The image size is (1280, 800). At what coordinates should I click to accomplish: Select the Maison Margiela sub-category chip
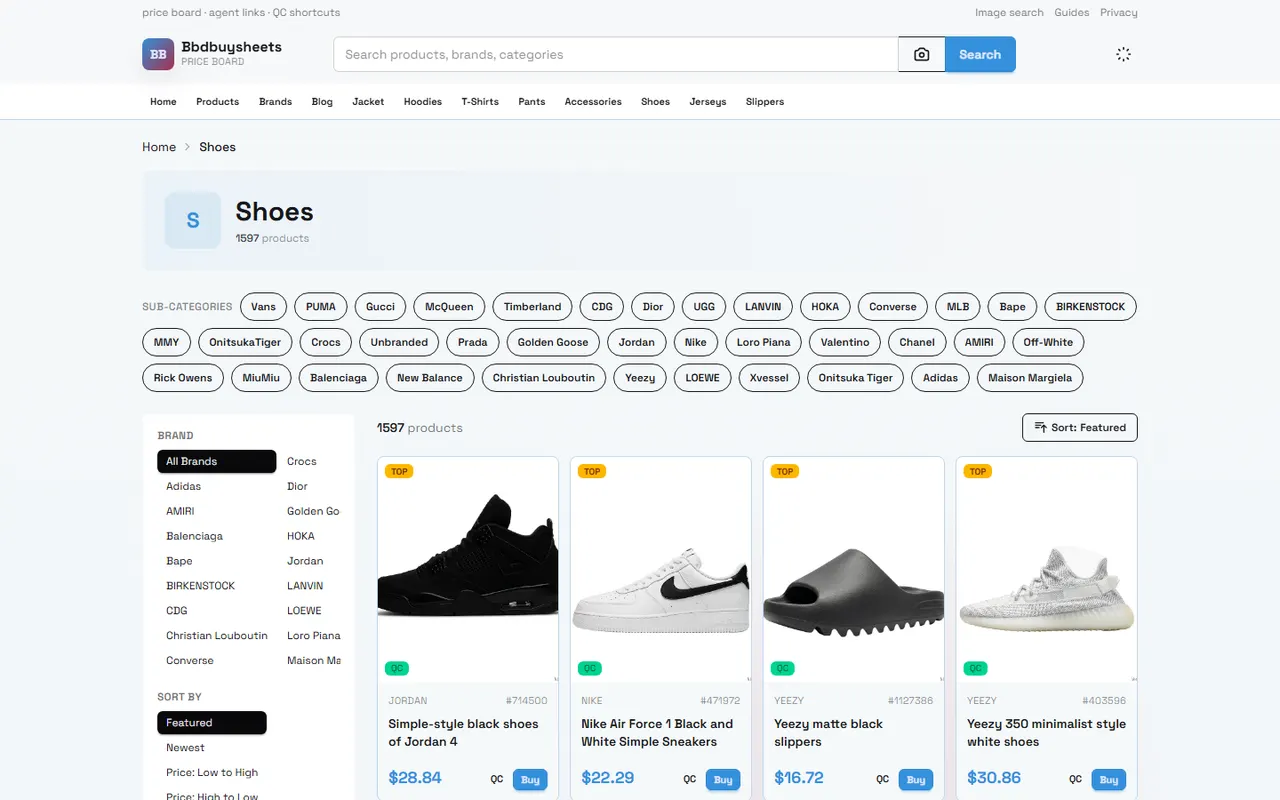(x=1030, y=378)
